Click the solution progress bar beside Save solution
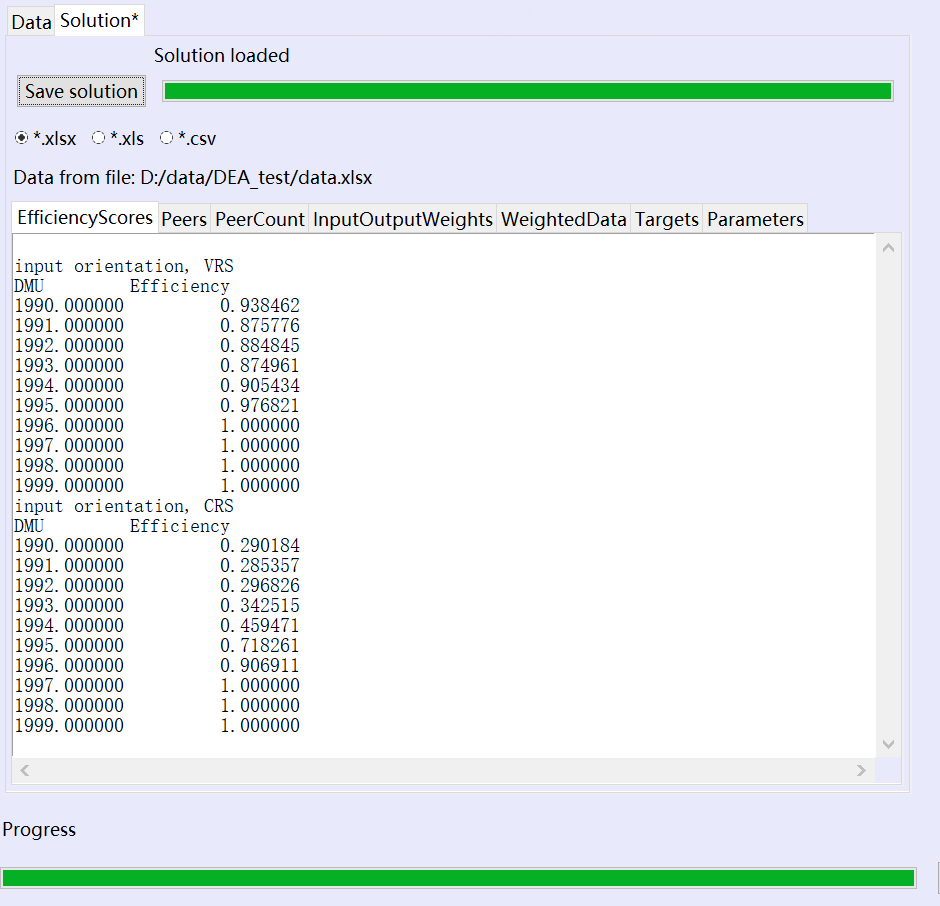The width and height of the screenshot is (940, 906). (528, 91)
